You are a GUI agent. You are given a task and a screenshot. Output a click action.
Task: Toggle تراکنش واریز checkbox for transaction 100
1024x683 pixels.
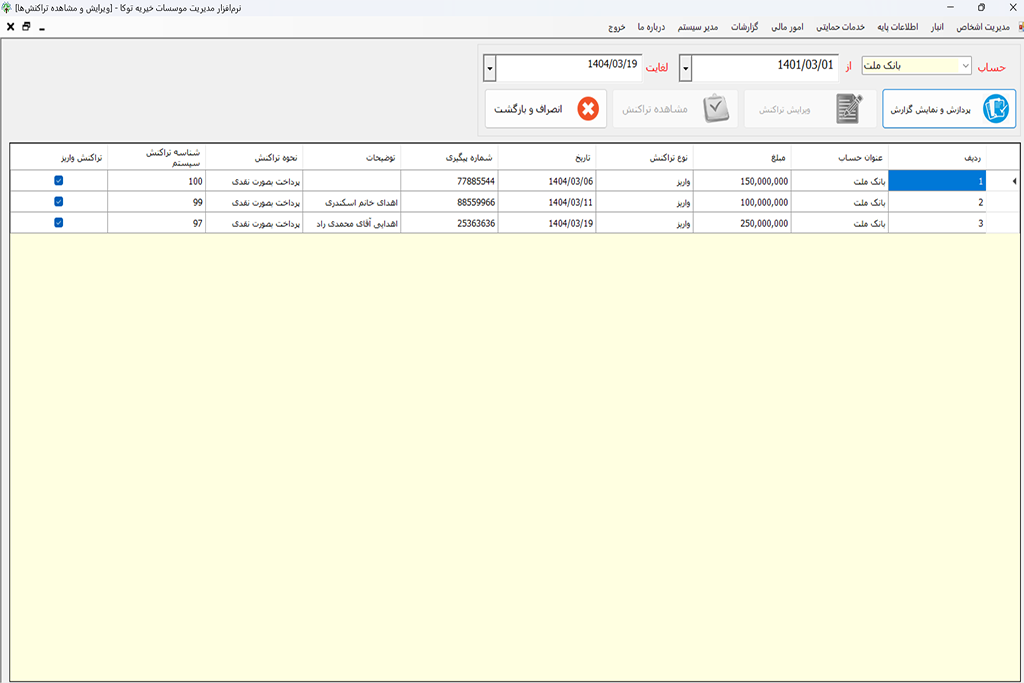pyautogui.click(x=59, y=181)
